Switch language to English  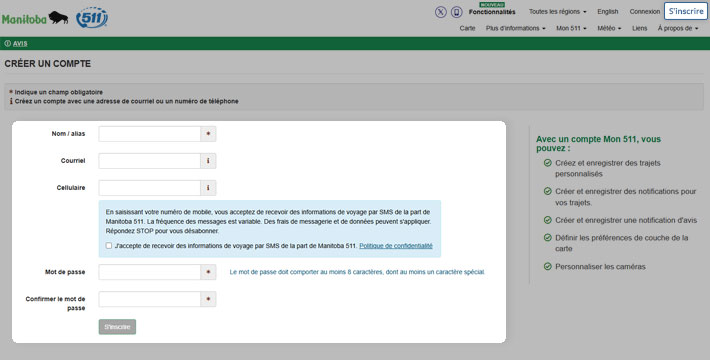click(607, 12)
